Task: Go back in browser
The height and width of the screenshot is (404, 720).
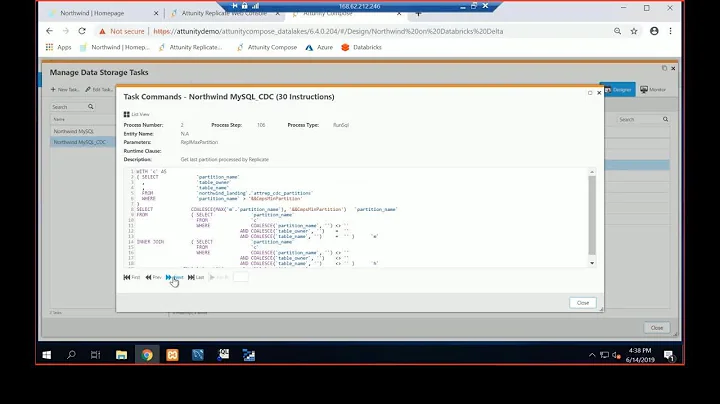Action: (49, 31)
